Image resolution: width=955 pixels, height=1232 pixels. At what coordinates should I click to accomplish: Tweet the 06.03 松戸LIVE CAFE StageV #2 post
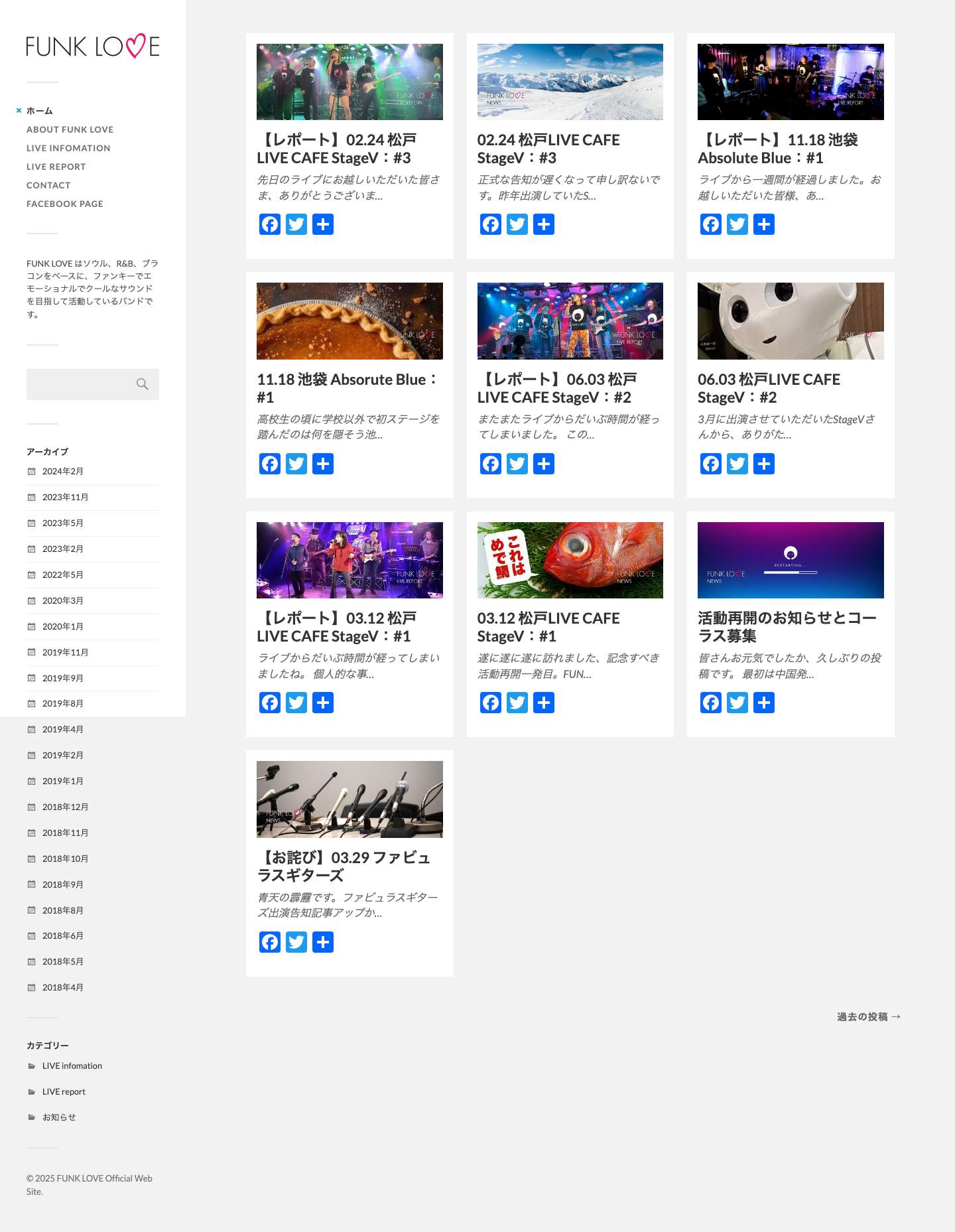point(737,464)
